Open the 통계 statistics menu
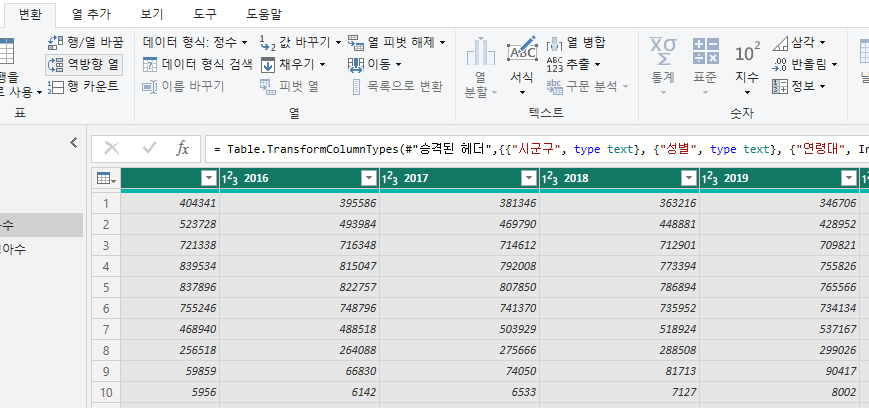Image resolution: width=869 pixels, height=408 pixels. coord(663,67)
